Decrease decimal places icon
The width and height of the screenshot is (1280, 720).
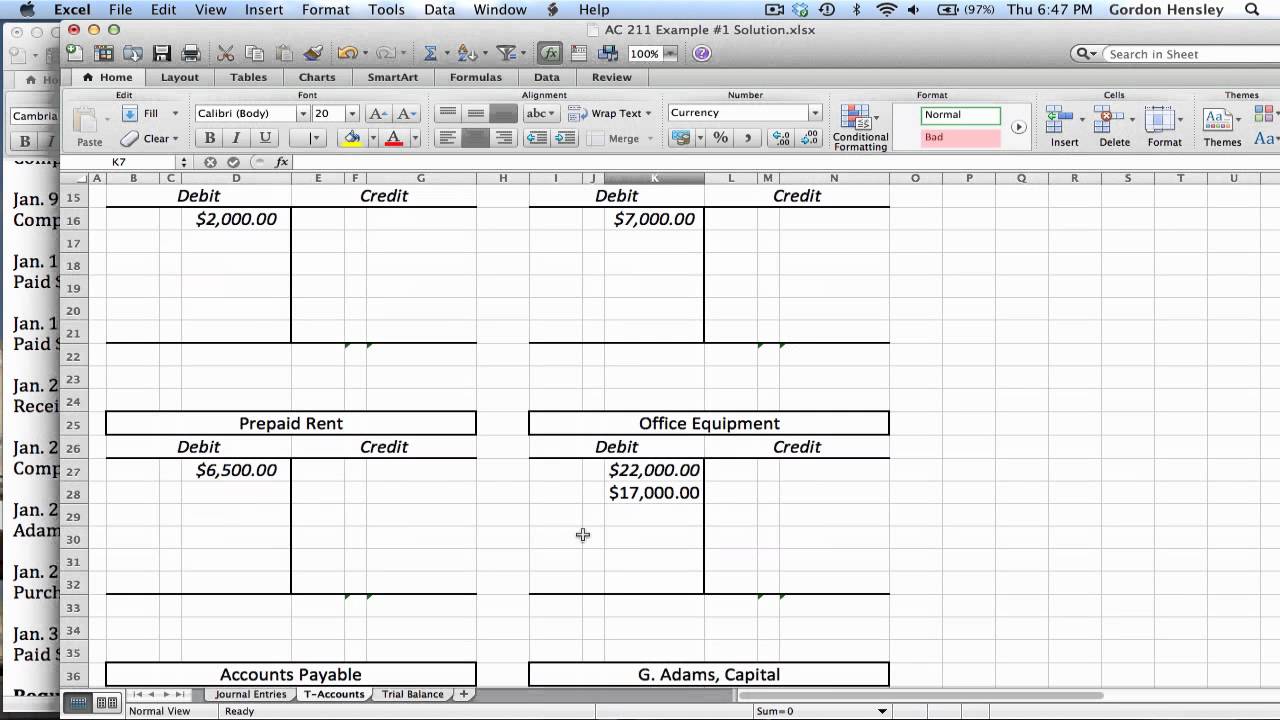(x=810, y=138)
